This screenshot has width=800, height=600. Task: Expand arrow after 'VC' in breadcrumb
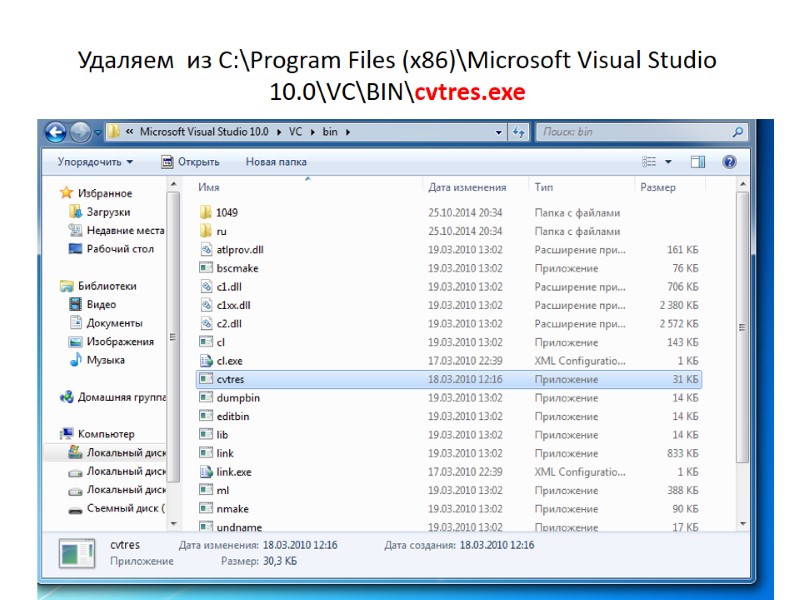click(x=312, y=132)
